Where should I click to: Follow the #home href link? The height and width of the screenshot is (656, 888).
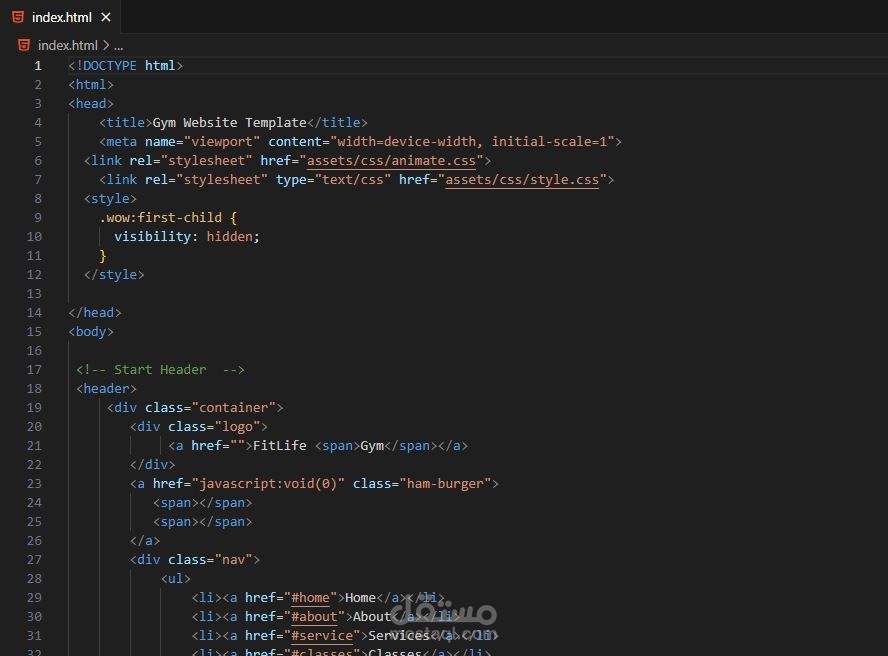pyautogui.click(x=310, y=598)
